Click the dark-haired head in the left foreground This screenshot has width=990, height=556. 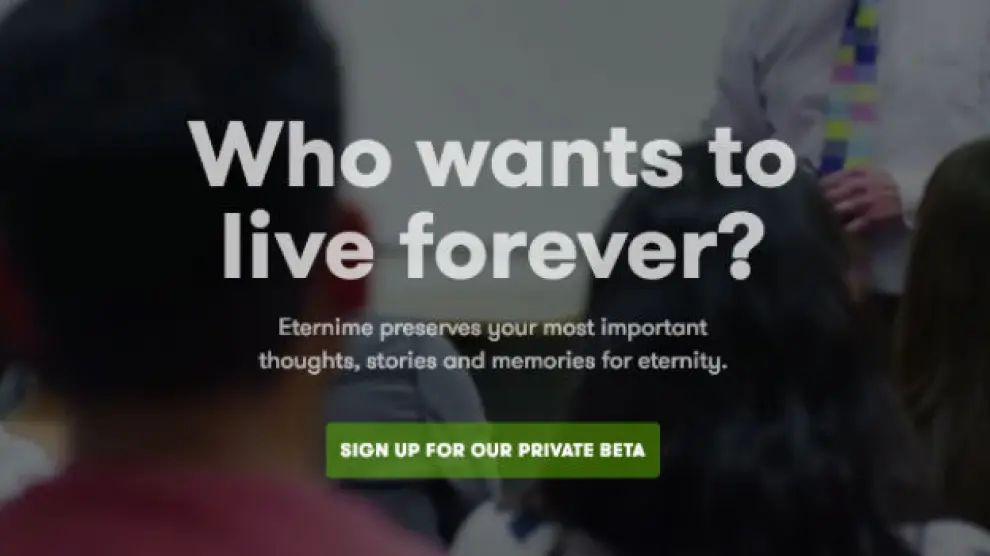164,189
